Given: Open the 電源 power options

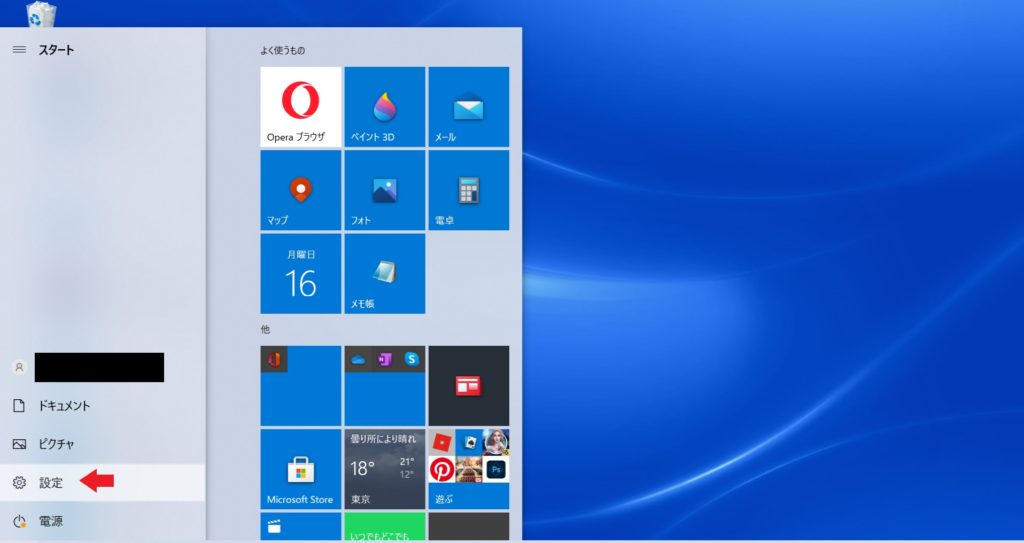Looking at the screenshot, I should pyautogui.click(x=103, y=521).
